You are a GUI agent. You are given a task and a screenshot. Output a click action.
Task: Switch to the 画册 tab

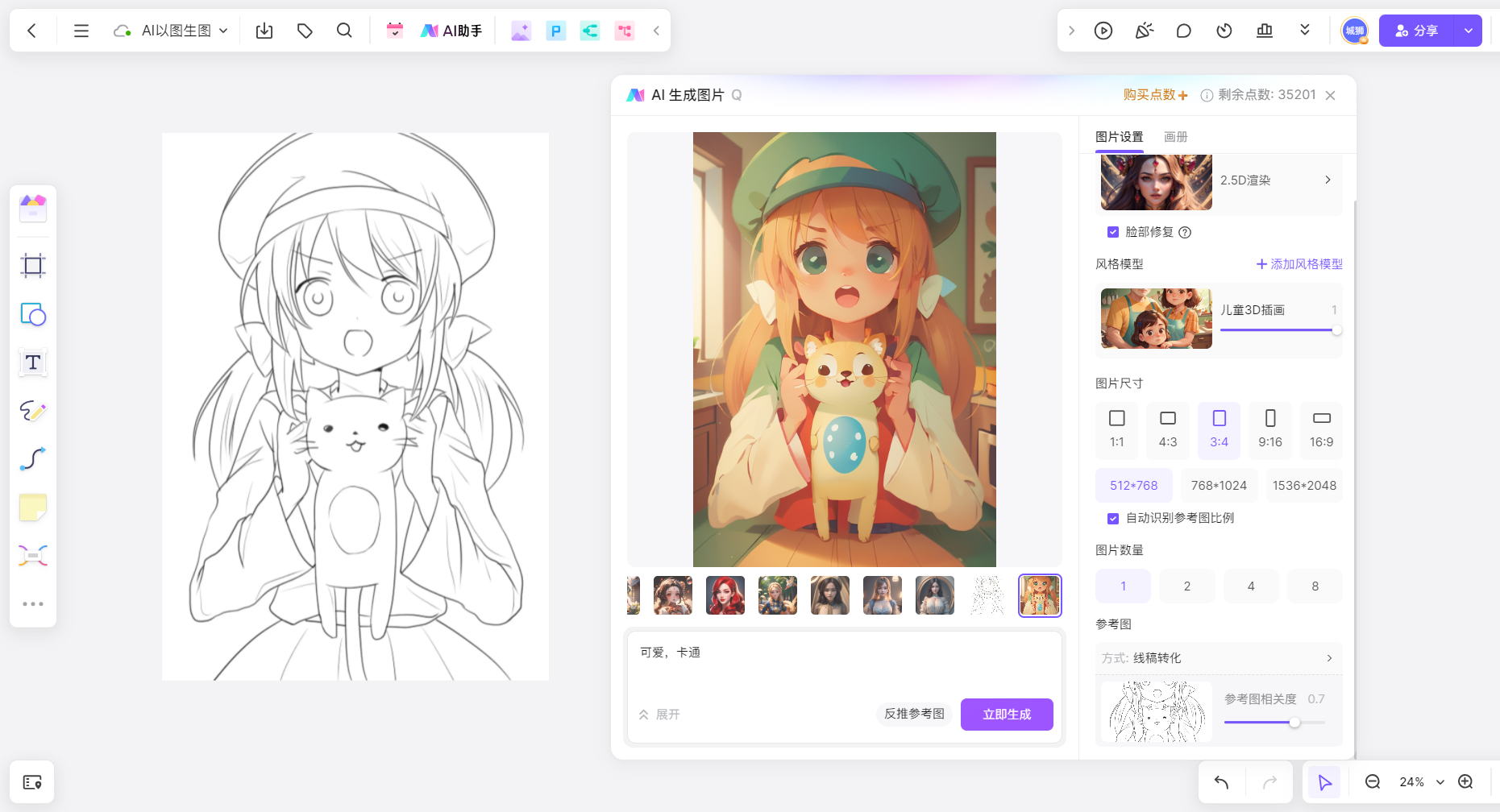[x=1176, y=137]
